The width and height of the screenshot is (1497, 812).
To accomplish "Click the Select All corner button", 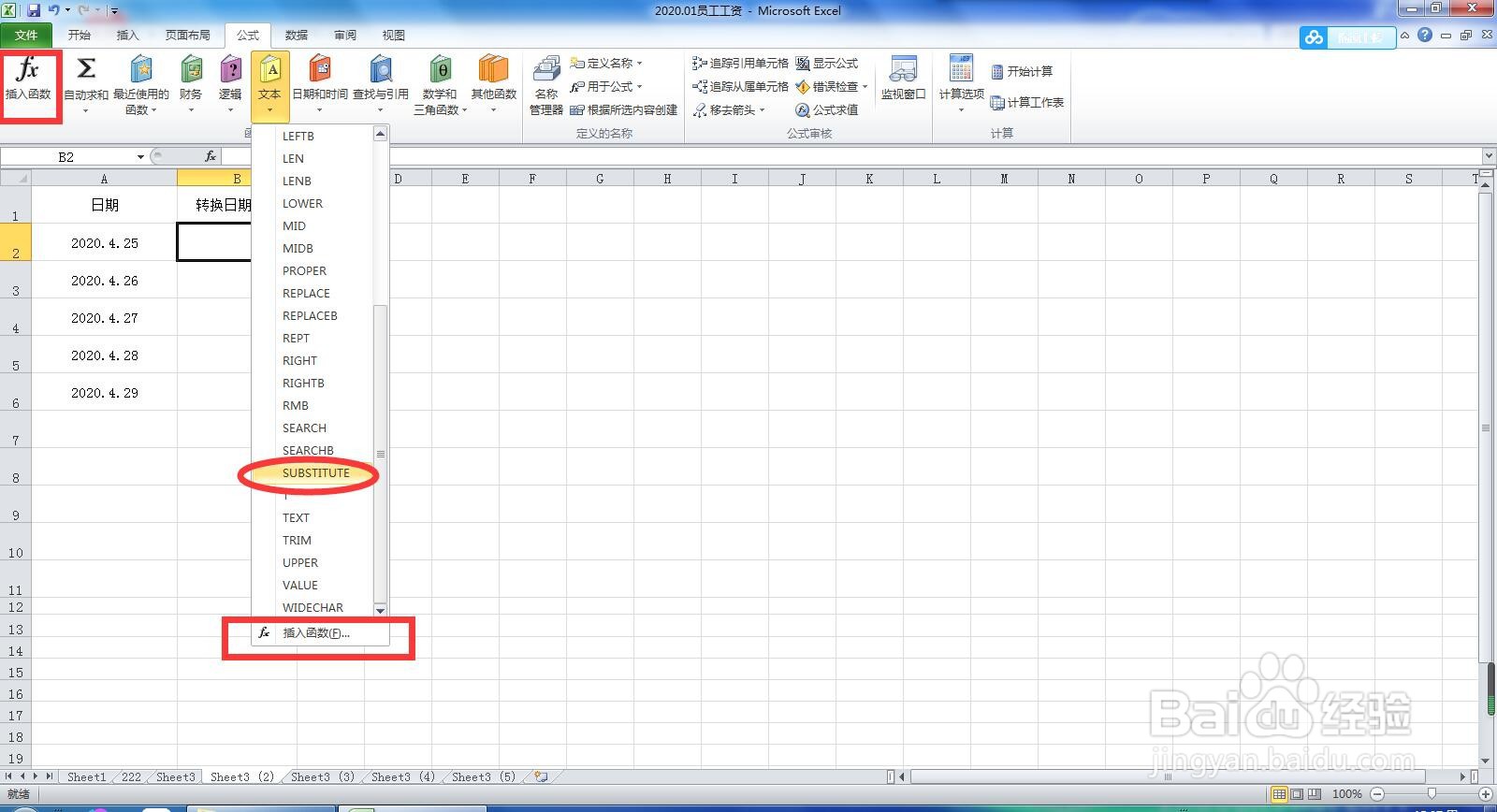I will (x=16, y=178).
